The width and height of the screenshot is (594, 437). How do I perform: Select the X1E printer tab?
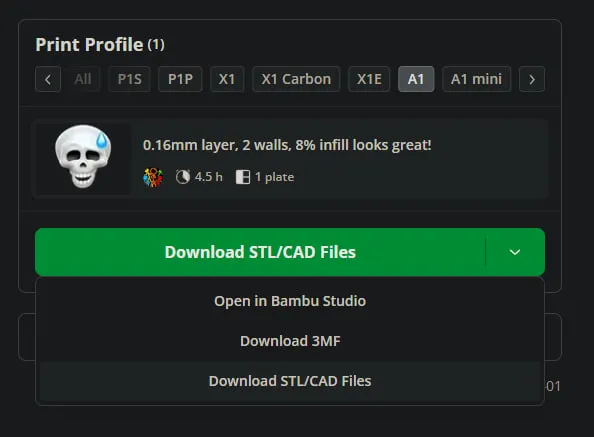point(369,79)
